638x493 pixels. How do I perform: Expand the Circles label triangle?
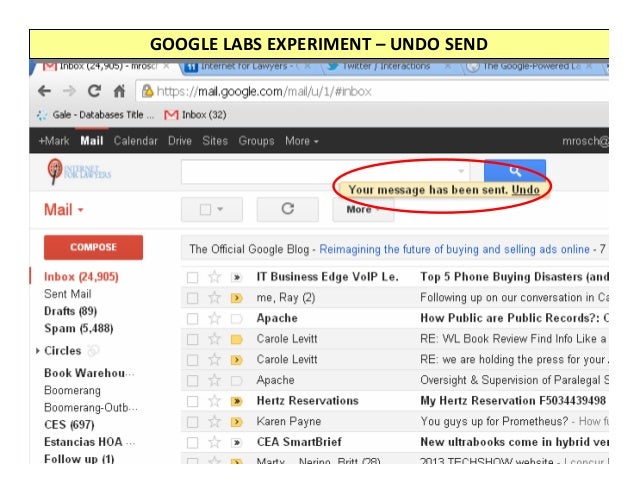click(37, 351)
